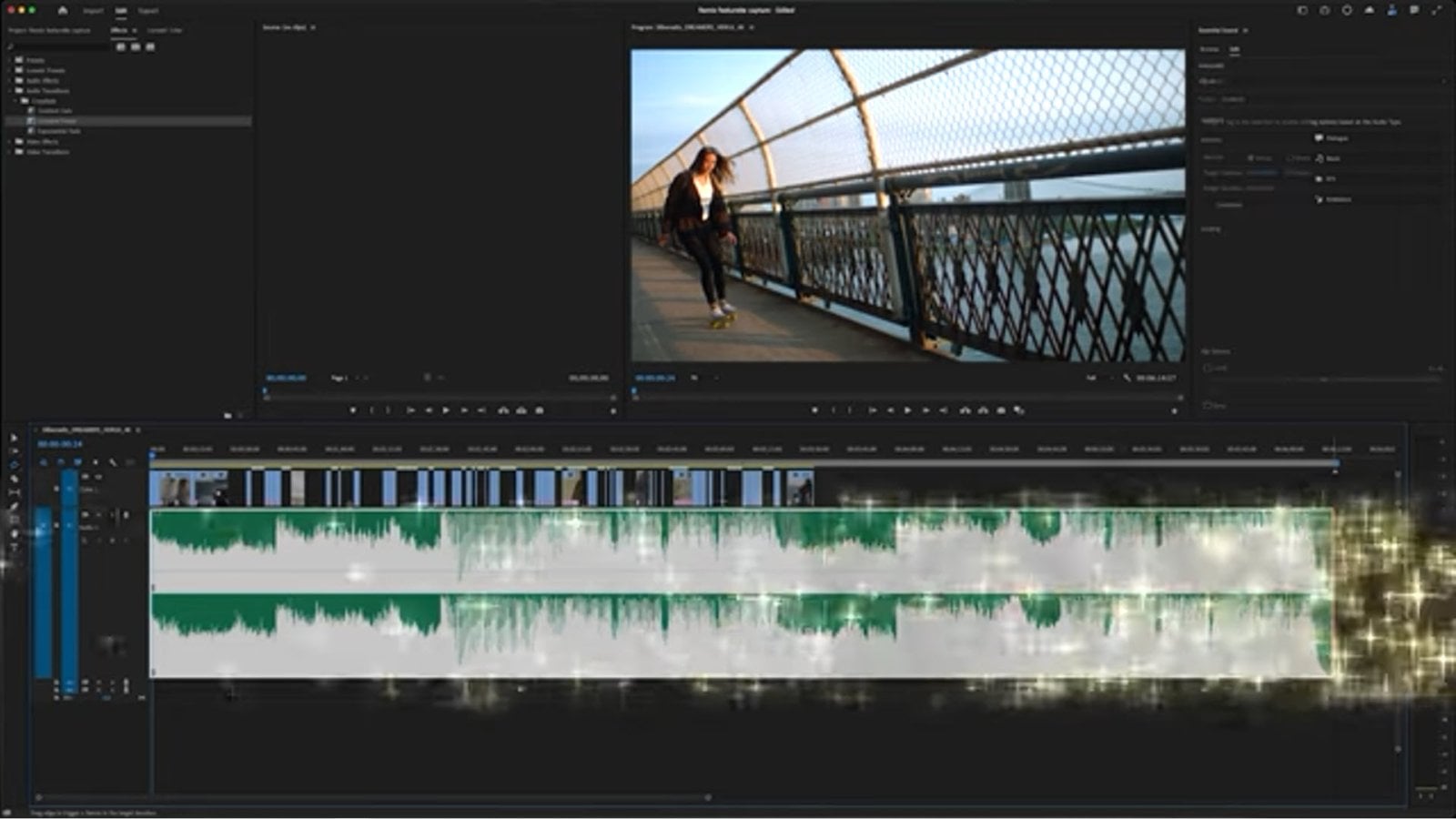Select the Selection arrow tool
Image resolution: width=1456 pixels, height=819 pixels.
click(14, 438)
